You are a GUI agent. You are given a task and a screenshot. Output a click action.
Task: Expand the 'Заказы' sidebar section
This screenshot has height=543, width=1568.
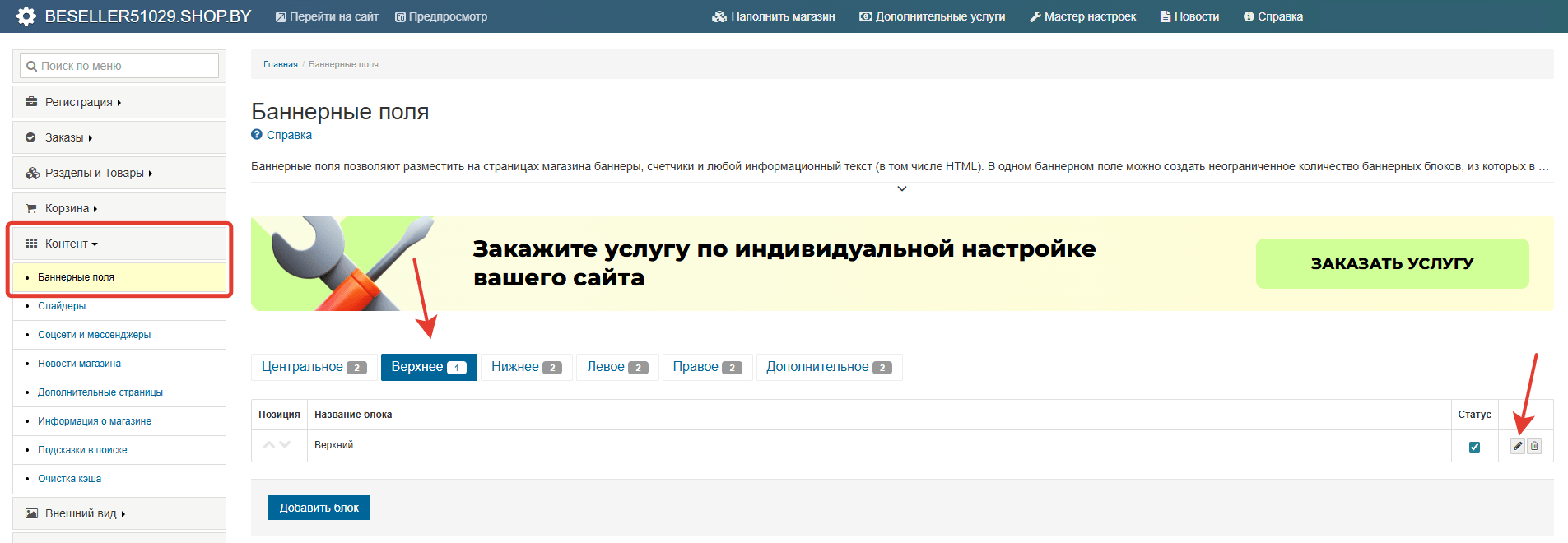click(x=119, y=137)
